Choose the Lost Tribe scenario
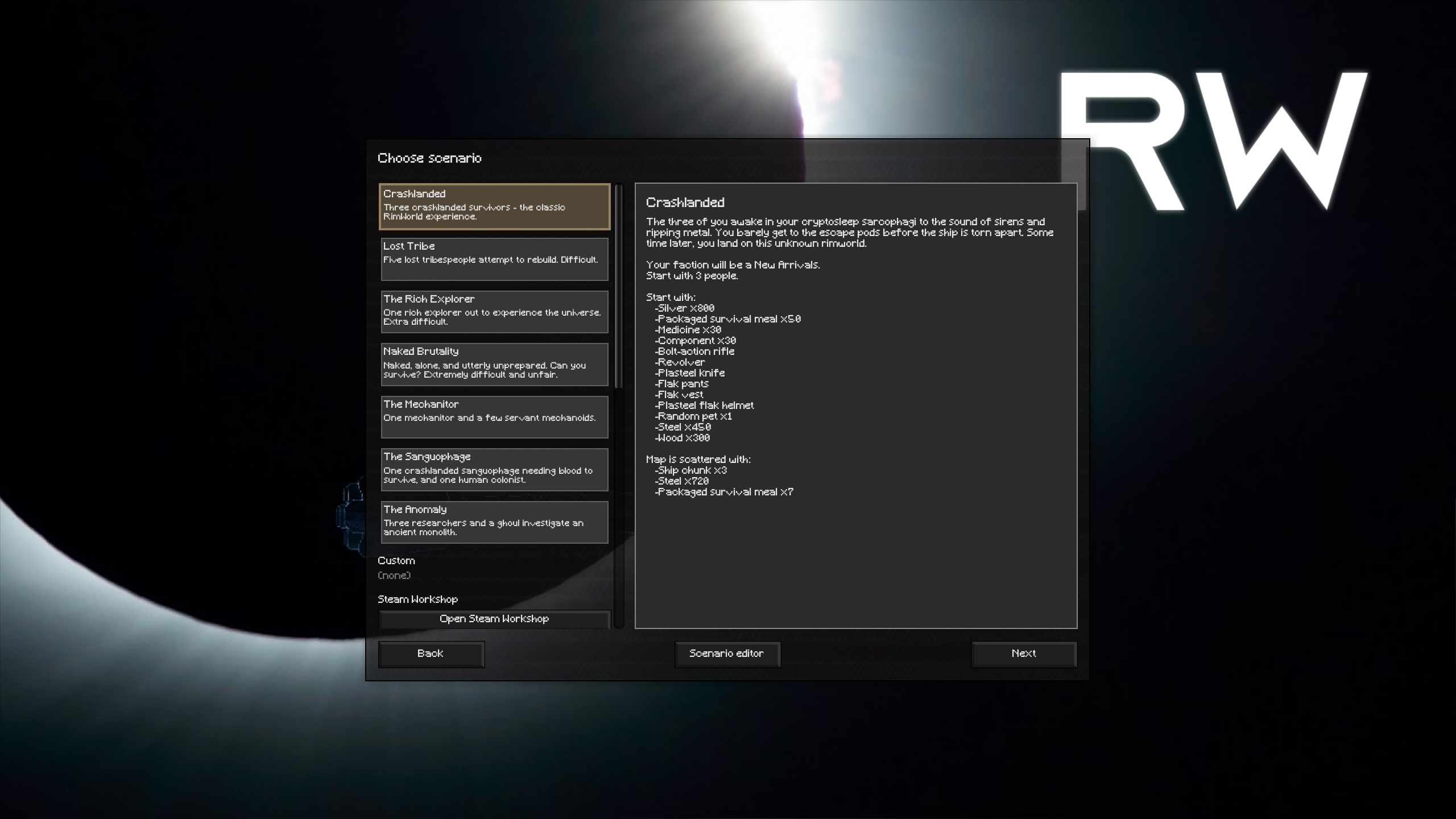Image resolution: width=1456 pixels, height=819 pixels. click(494, 259)
